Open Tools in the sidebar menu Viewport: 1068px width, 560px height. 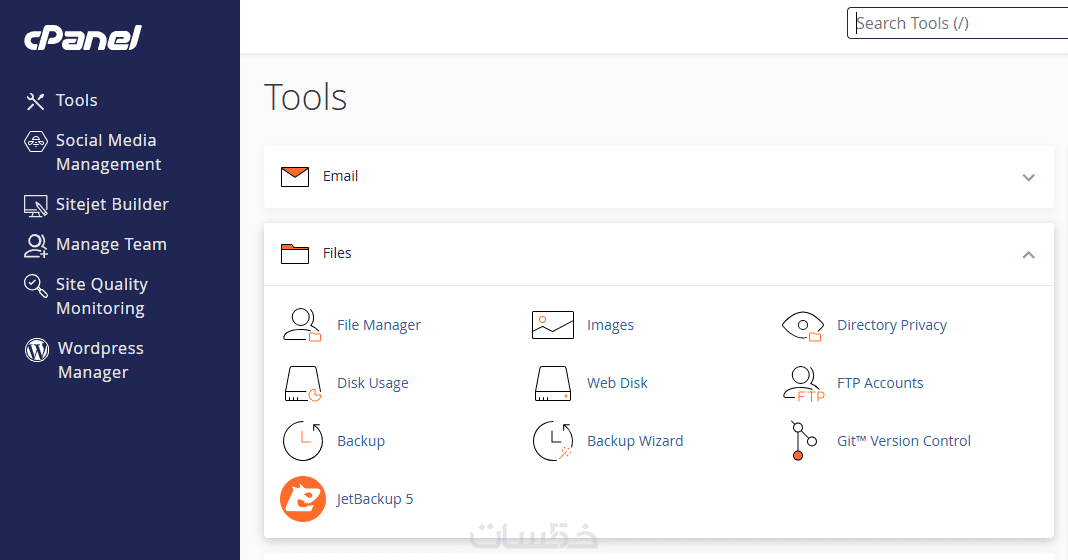tap(76, 101)
